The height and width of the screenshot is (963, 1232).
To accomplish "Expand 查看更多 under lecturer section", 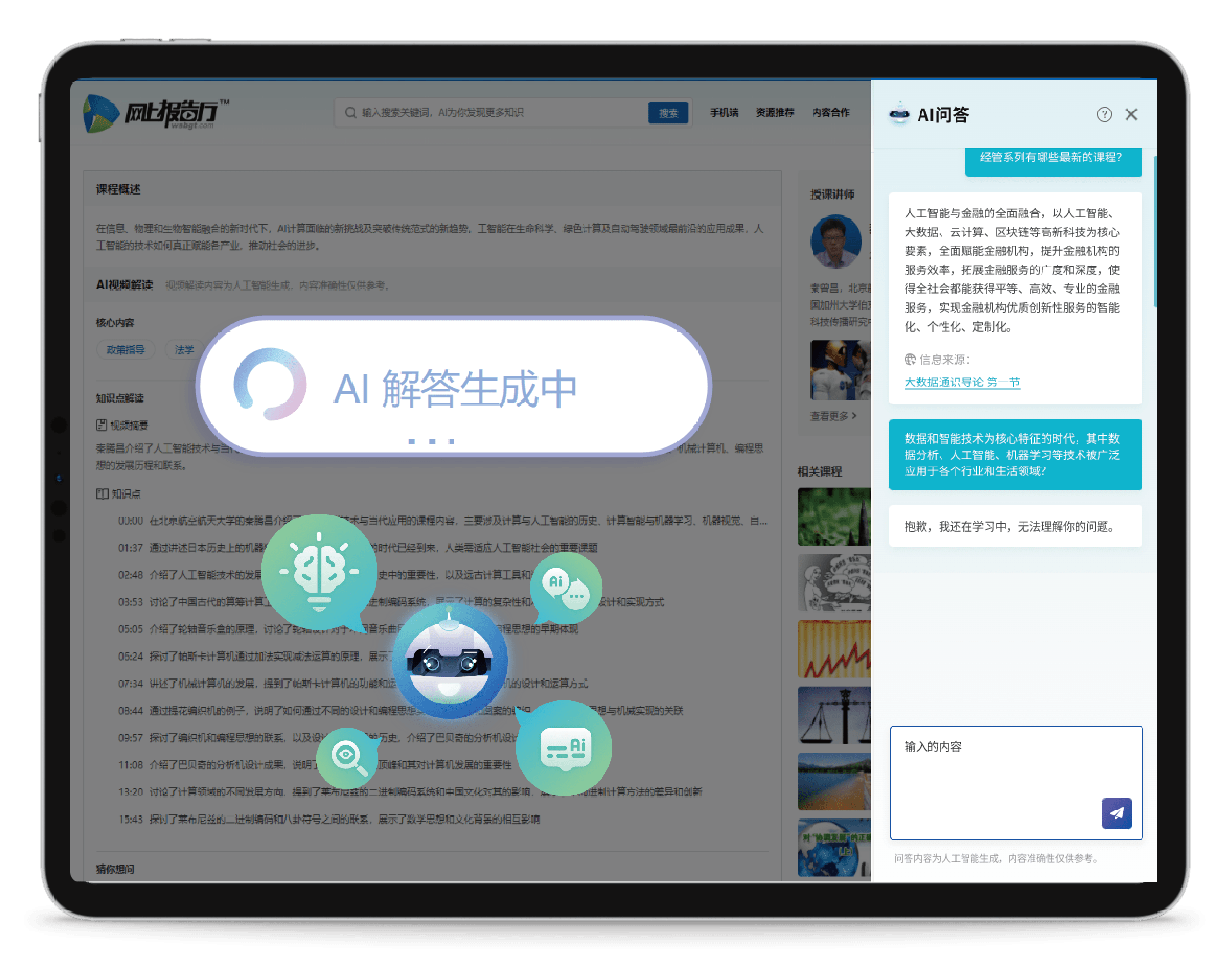I will [x=833, y=416].
